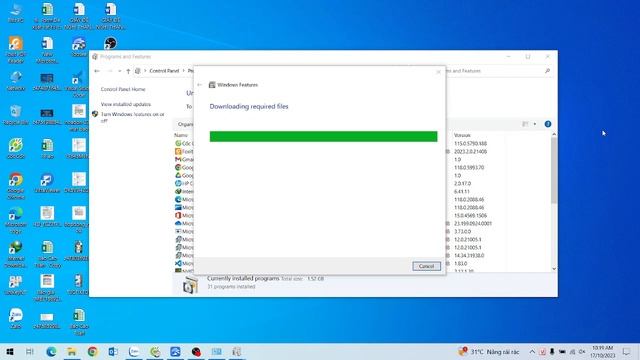Go up one level in Programs and Features

(x=128, y=71)
